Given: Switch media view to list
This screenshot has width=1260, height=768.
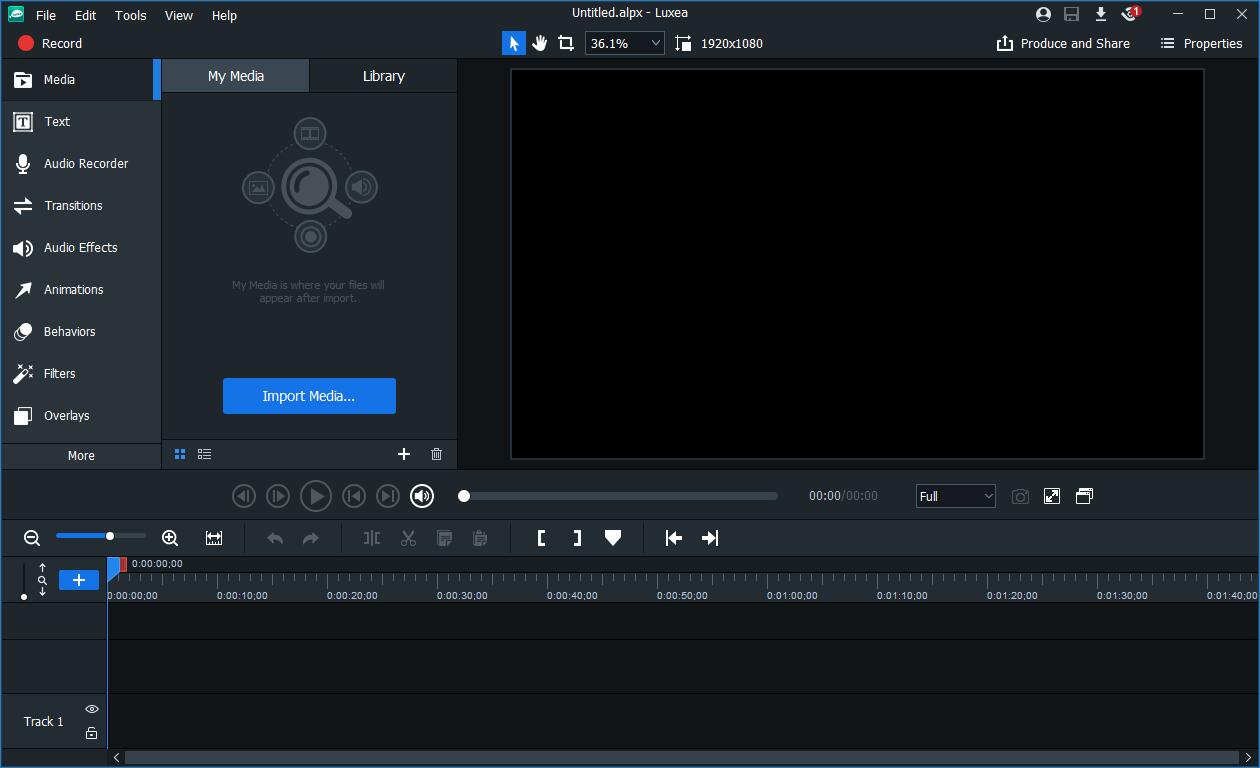Looking at the screenshot, I should 204,454.
